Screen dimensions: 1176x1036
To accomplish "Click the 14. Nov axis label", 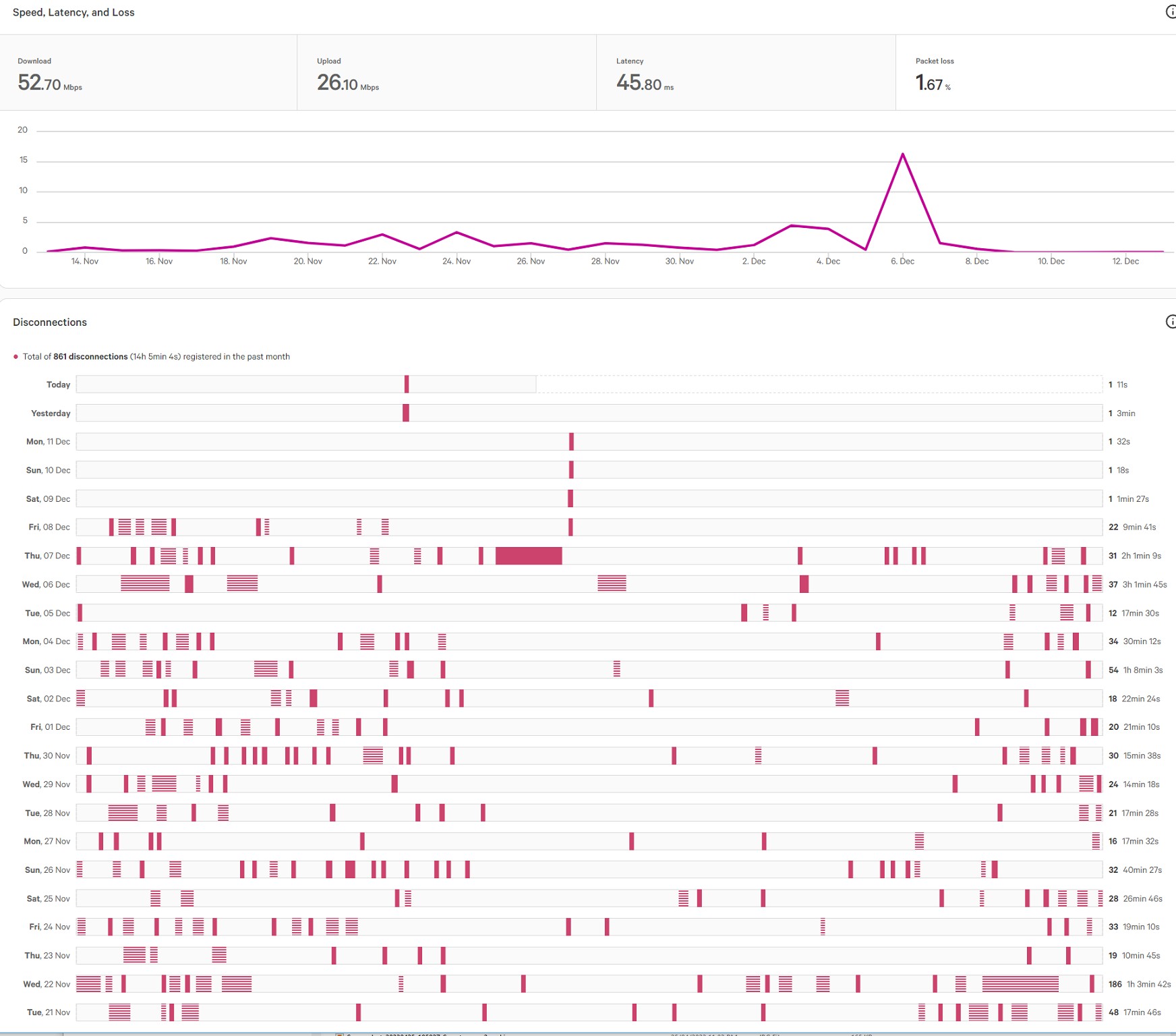I will (x=85, y=261).
